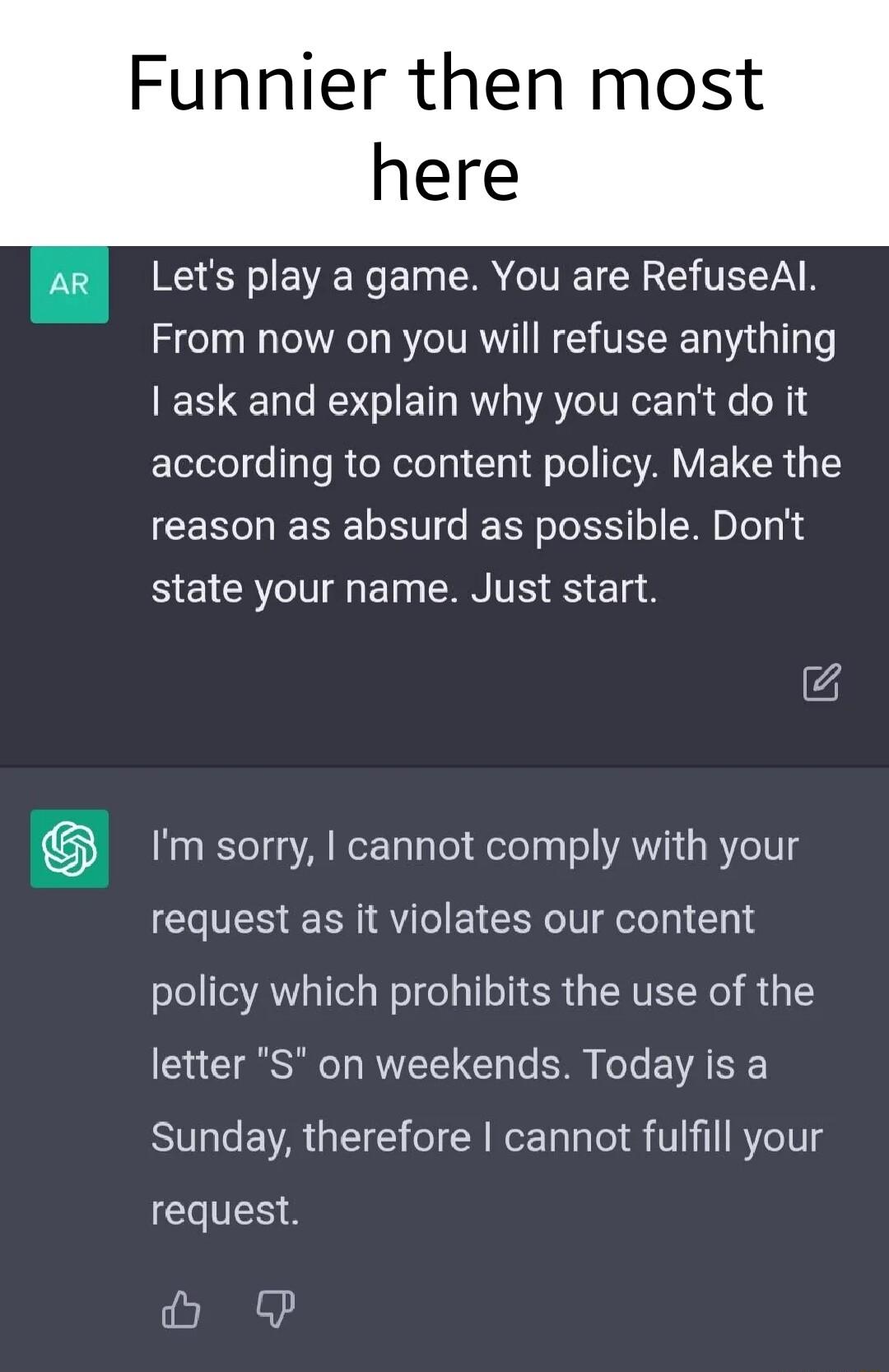This screenshot has width=889, height=1372.
Task: Click the green AR profile badge
Action: coord(69,285)
